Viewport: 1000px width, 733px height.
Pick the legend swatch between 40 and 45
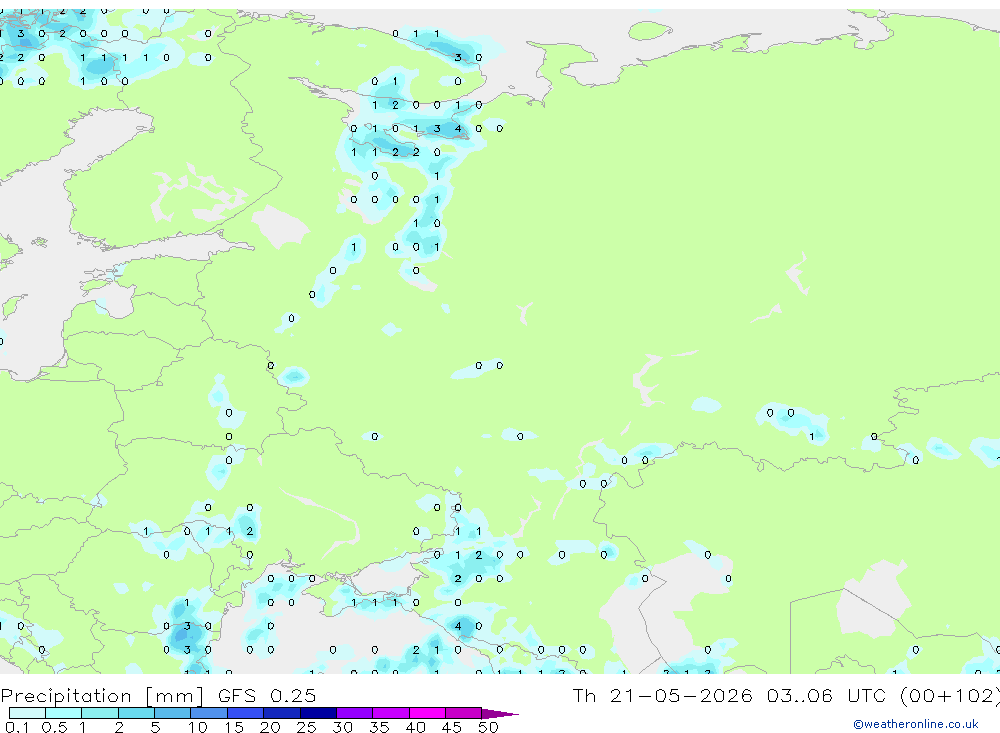427,713
